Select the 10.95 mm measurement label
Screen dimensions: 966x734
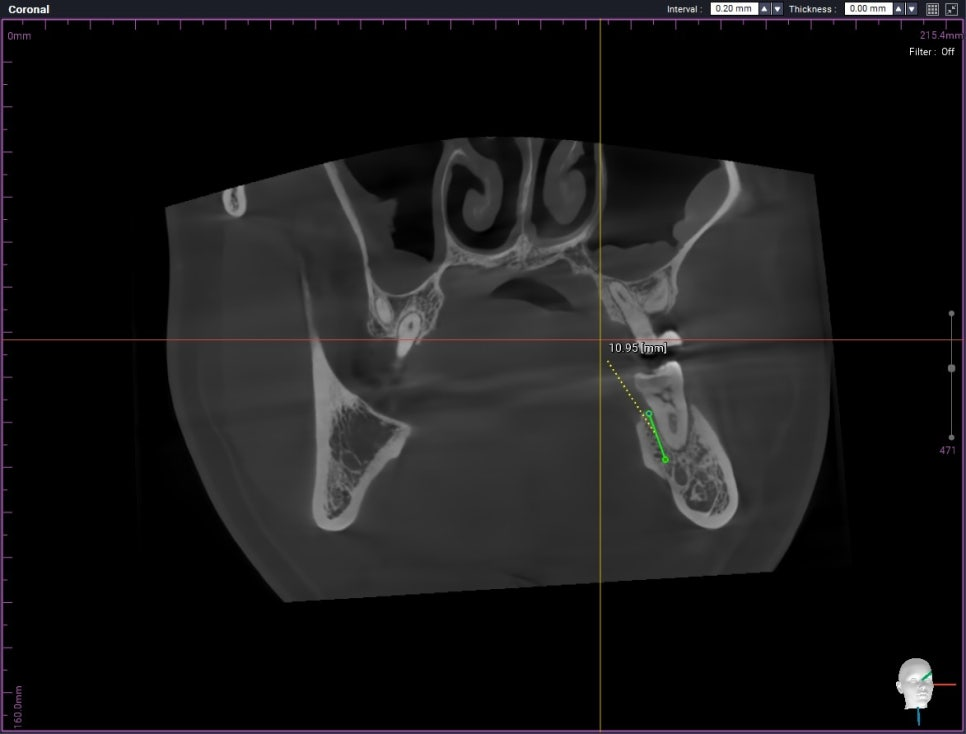(x=637, y=348)
